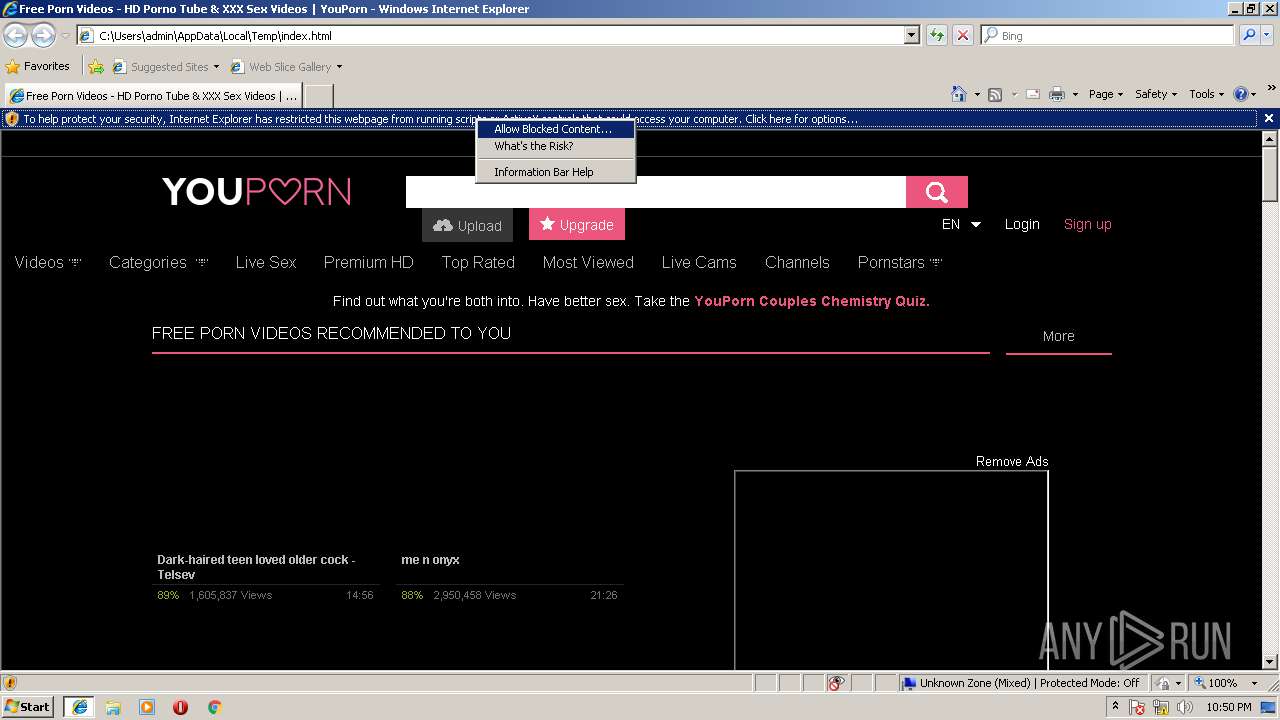
Task: Click the pink Upgrade button
Action: [x=577, y=224]
